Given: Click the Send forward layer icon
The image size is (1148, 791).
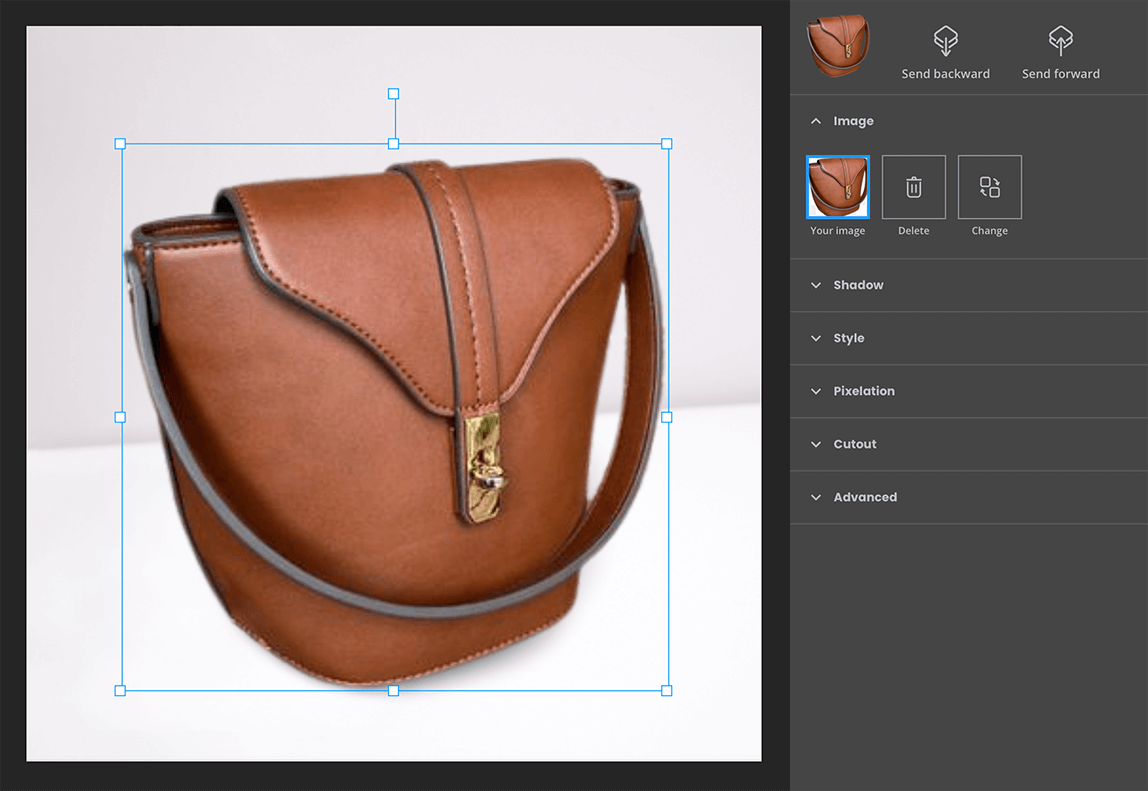Looking at the screenshot, I should coord(1060,42).
